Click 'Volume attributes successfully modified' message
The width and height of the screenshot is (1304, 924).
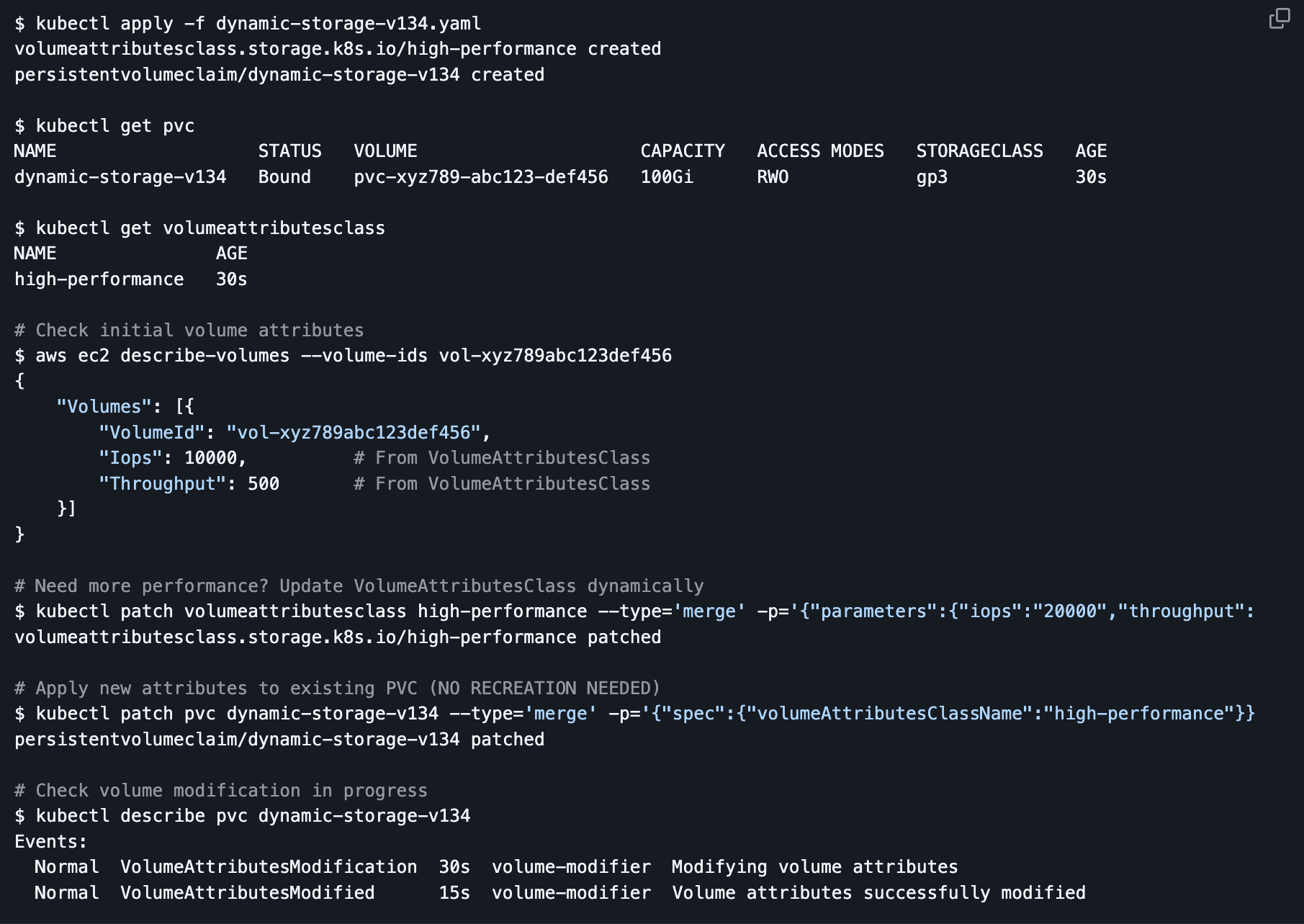(x=878, y=893)
